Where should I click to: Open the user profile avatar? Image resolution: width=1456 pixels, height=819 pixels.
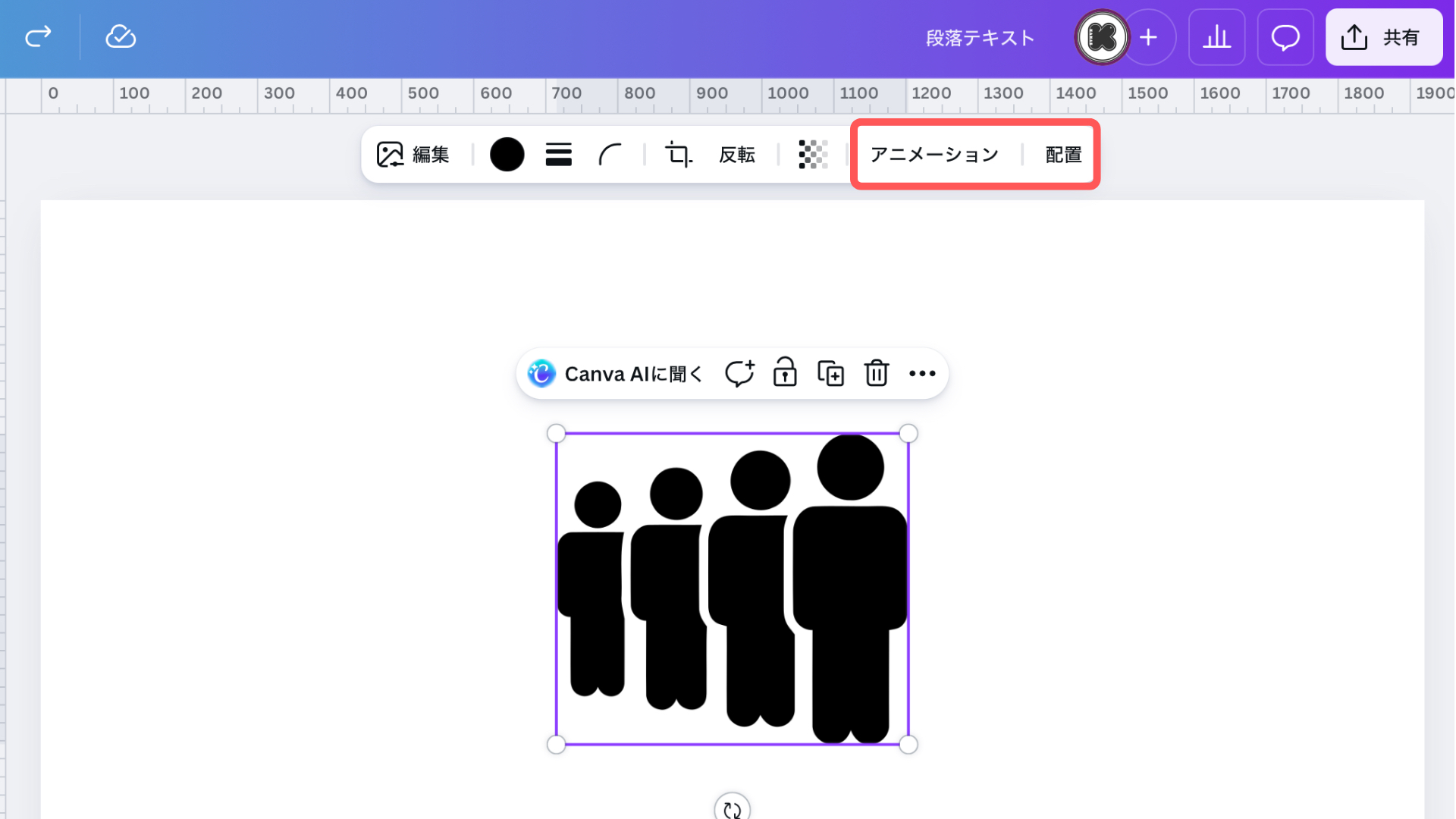pyautogui.click(x=1102, y=37)
